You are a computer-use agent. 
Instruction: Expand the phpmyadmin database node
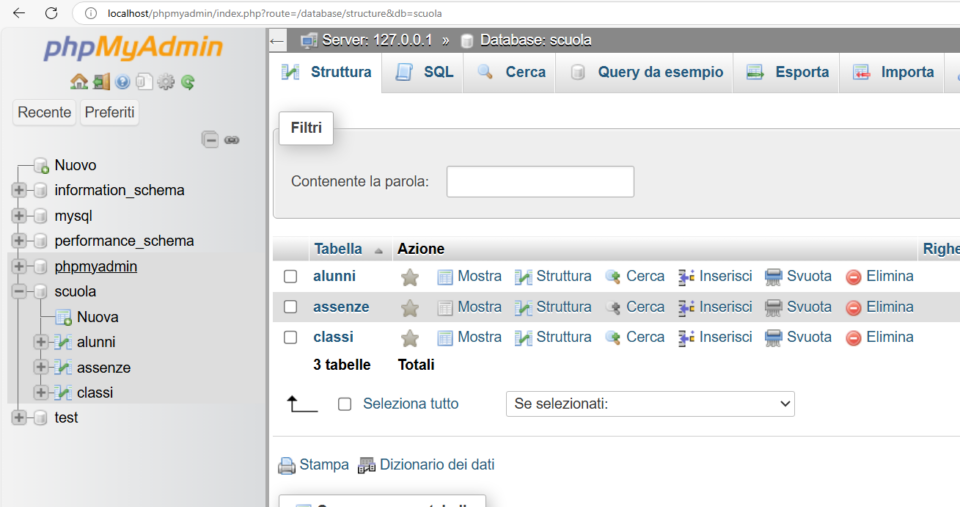coord(19,266)
